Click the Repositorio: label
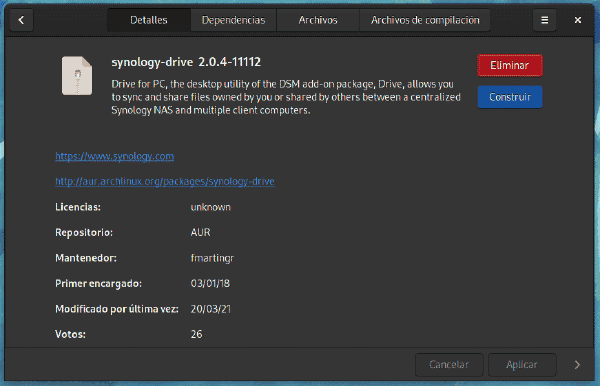The height and width of the screenshot is (386, 600). (84, 233)
